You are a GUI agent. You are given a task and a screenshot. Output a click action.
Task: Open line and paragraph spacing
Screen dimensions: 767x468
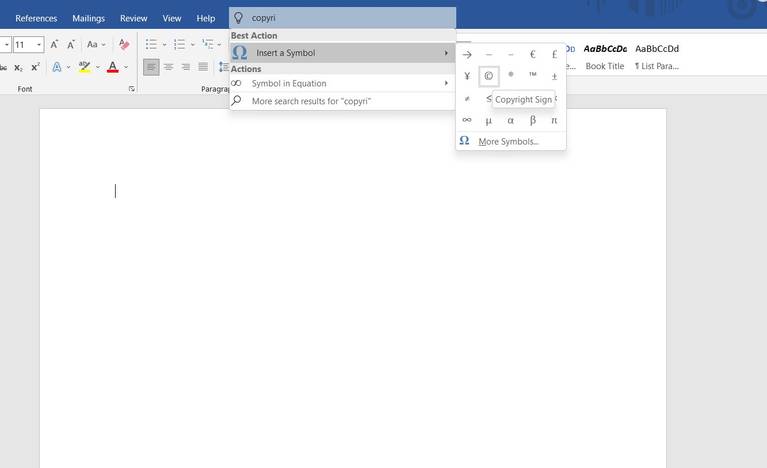click(224, 67)
